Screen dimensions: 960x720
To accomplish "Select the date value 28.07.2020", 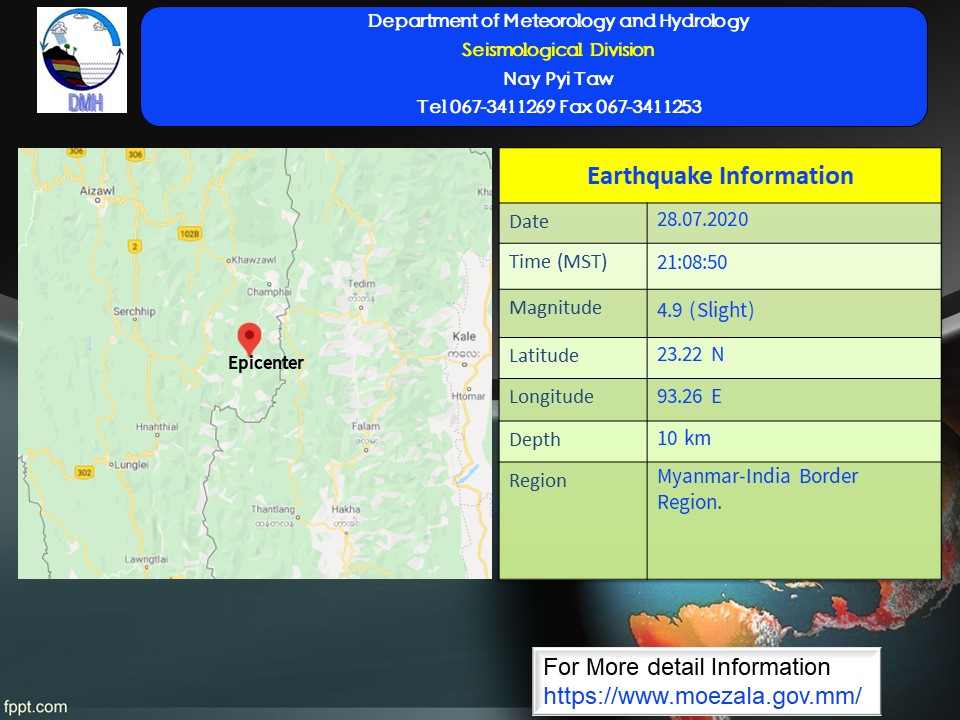I will (702, 221).
